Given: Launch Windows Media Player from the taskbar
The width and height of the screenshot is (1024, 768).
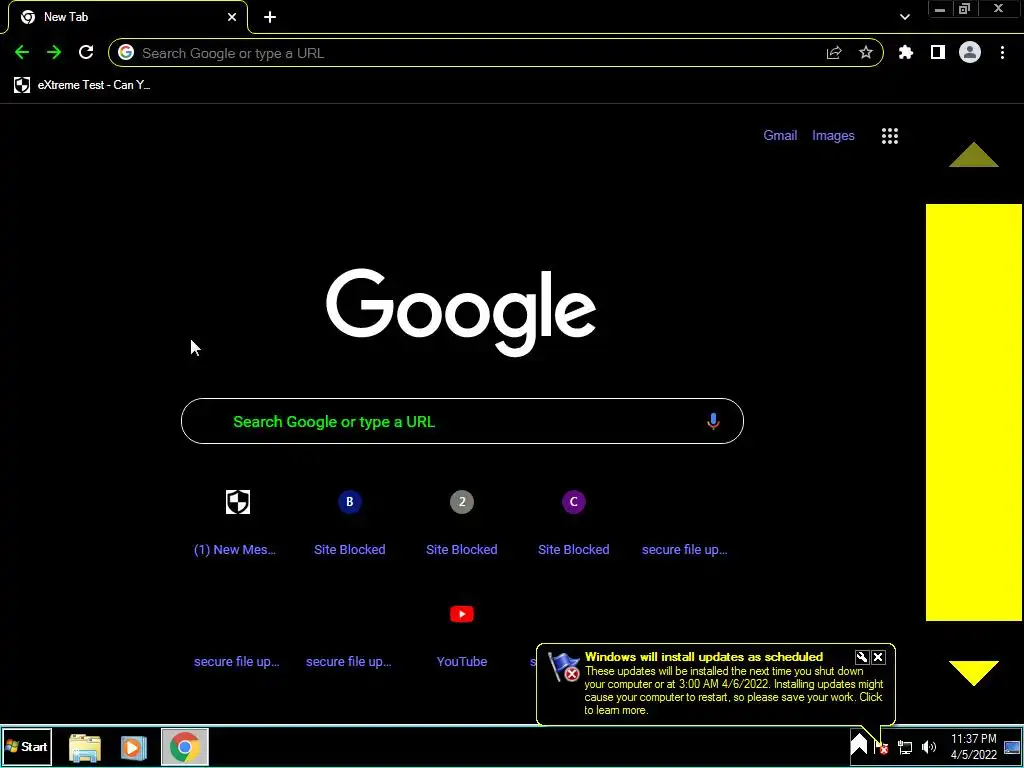Looking at the screenshot, I should pos(133,747).
